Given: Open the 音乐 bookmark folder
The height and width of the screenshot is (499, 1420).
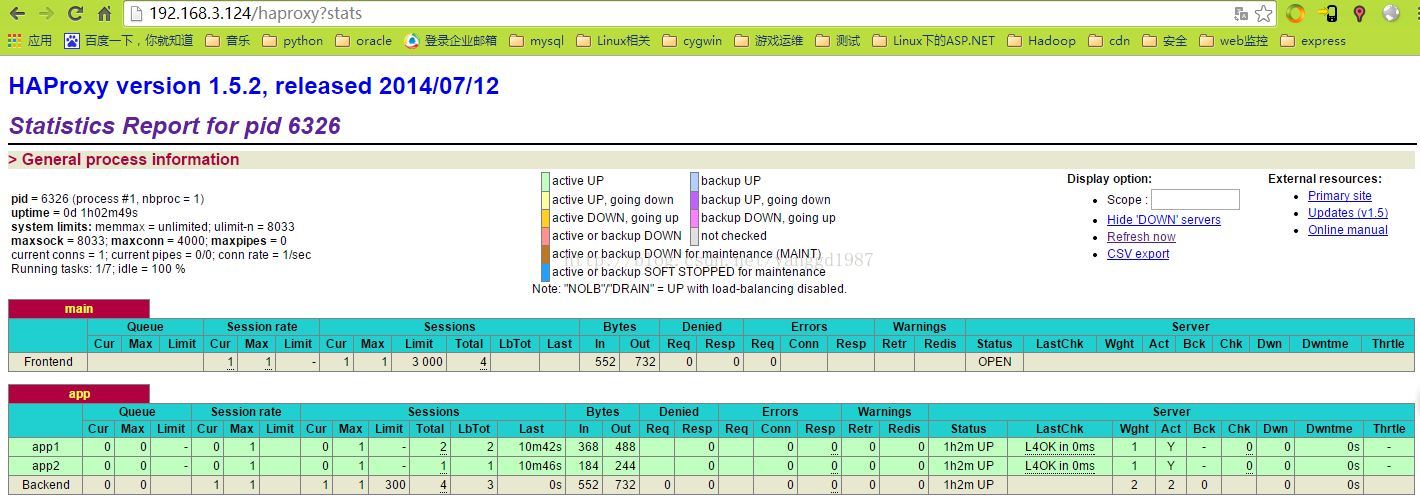Looking at the screenshot, I should pos(228,41).
